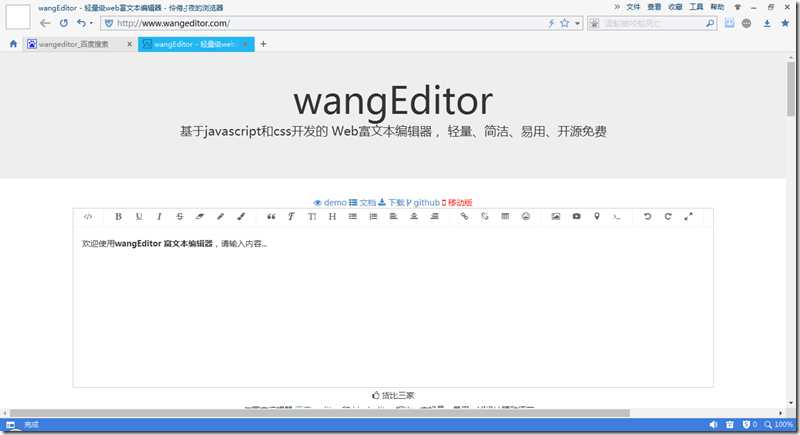Screen dimensions: 800x435
Task: Click the browser undo-close arrow
Action: pos(81,23)
